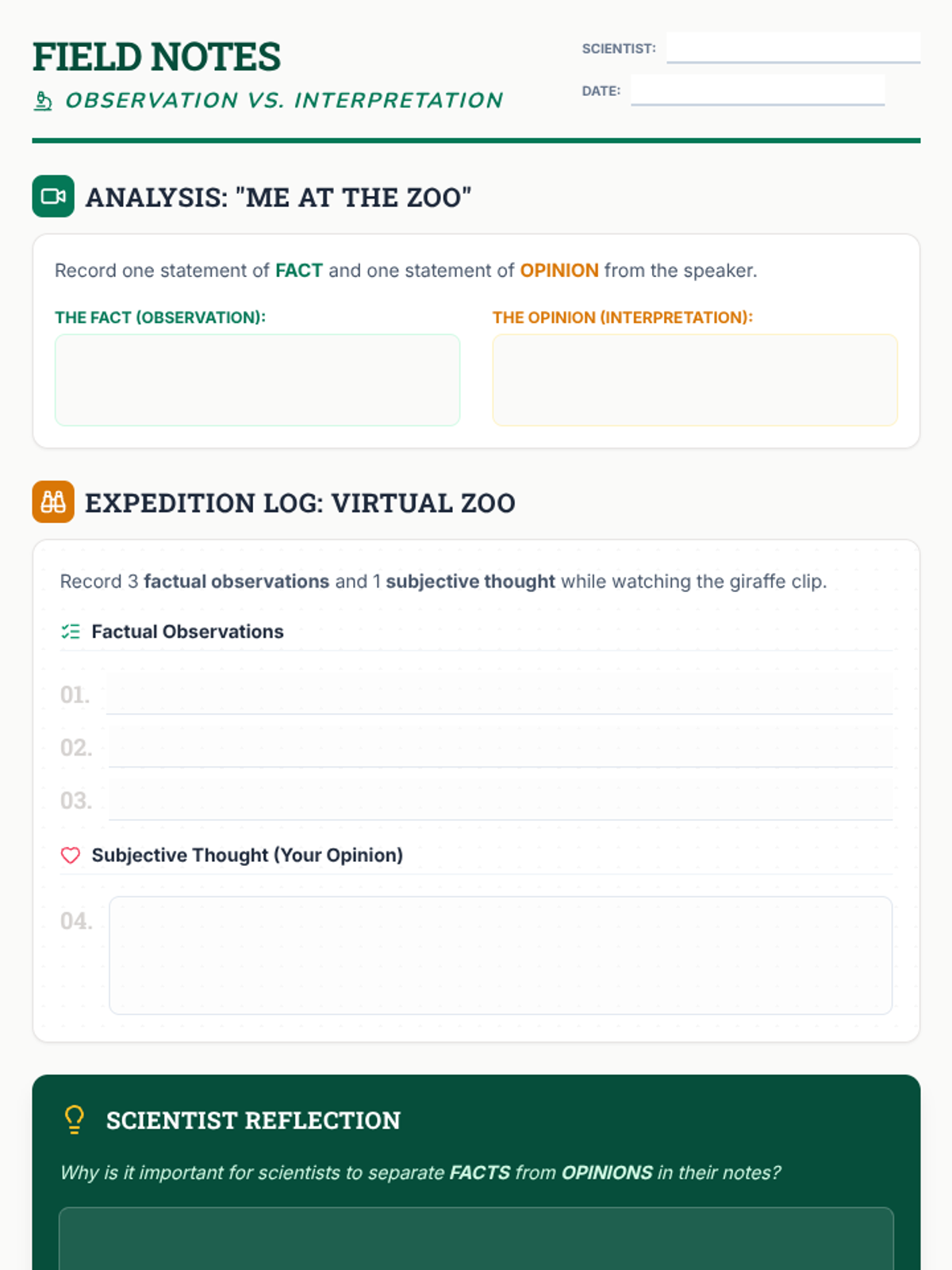Click the lightbulb icon in Scientist Reflection
The image size is (952, 1270).
(75, 1119)
